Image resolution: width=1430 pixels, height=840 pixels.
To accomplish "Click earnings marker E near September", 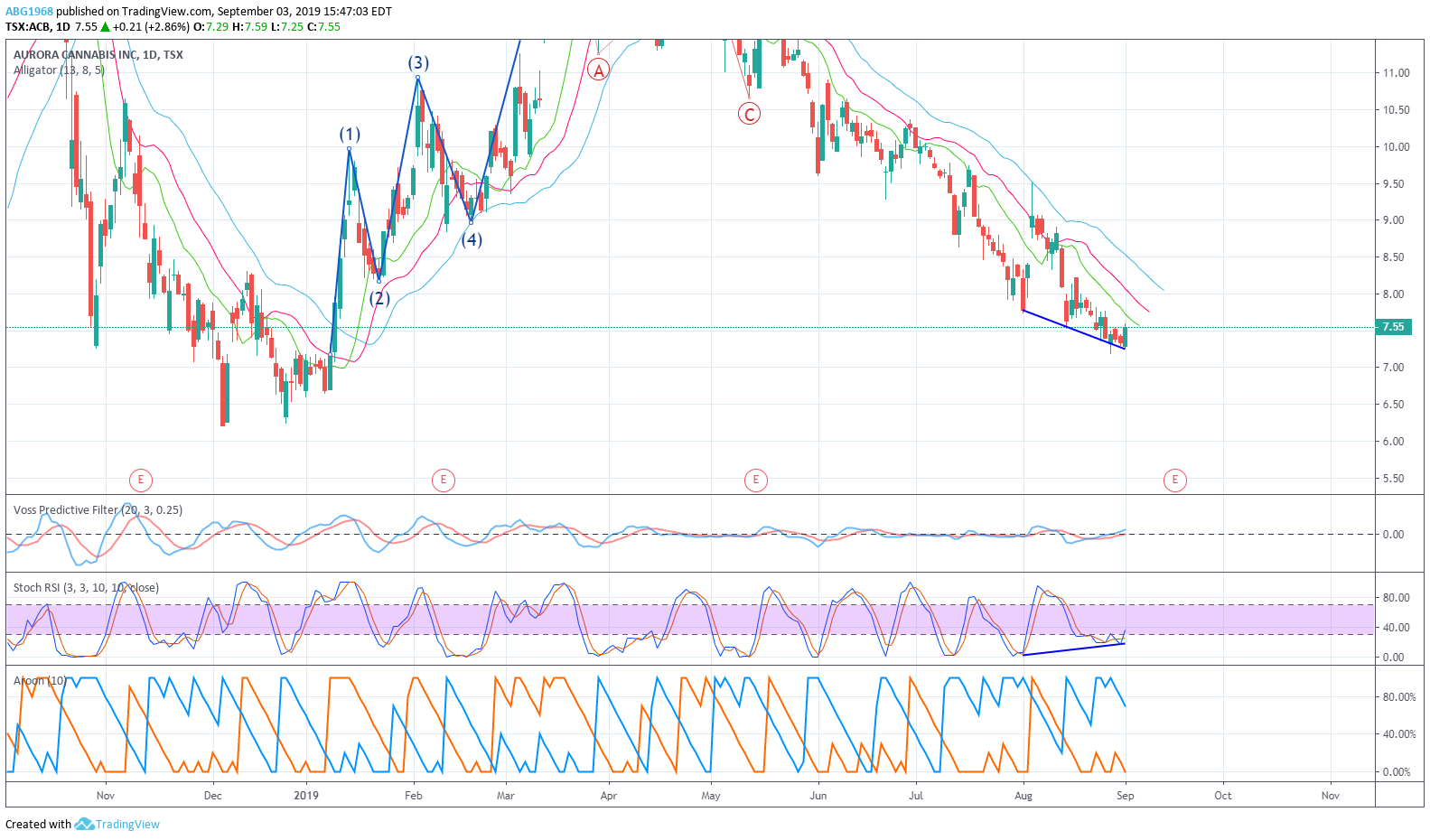I will click(1175, 480).
